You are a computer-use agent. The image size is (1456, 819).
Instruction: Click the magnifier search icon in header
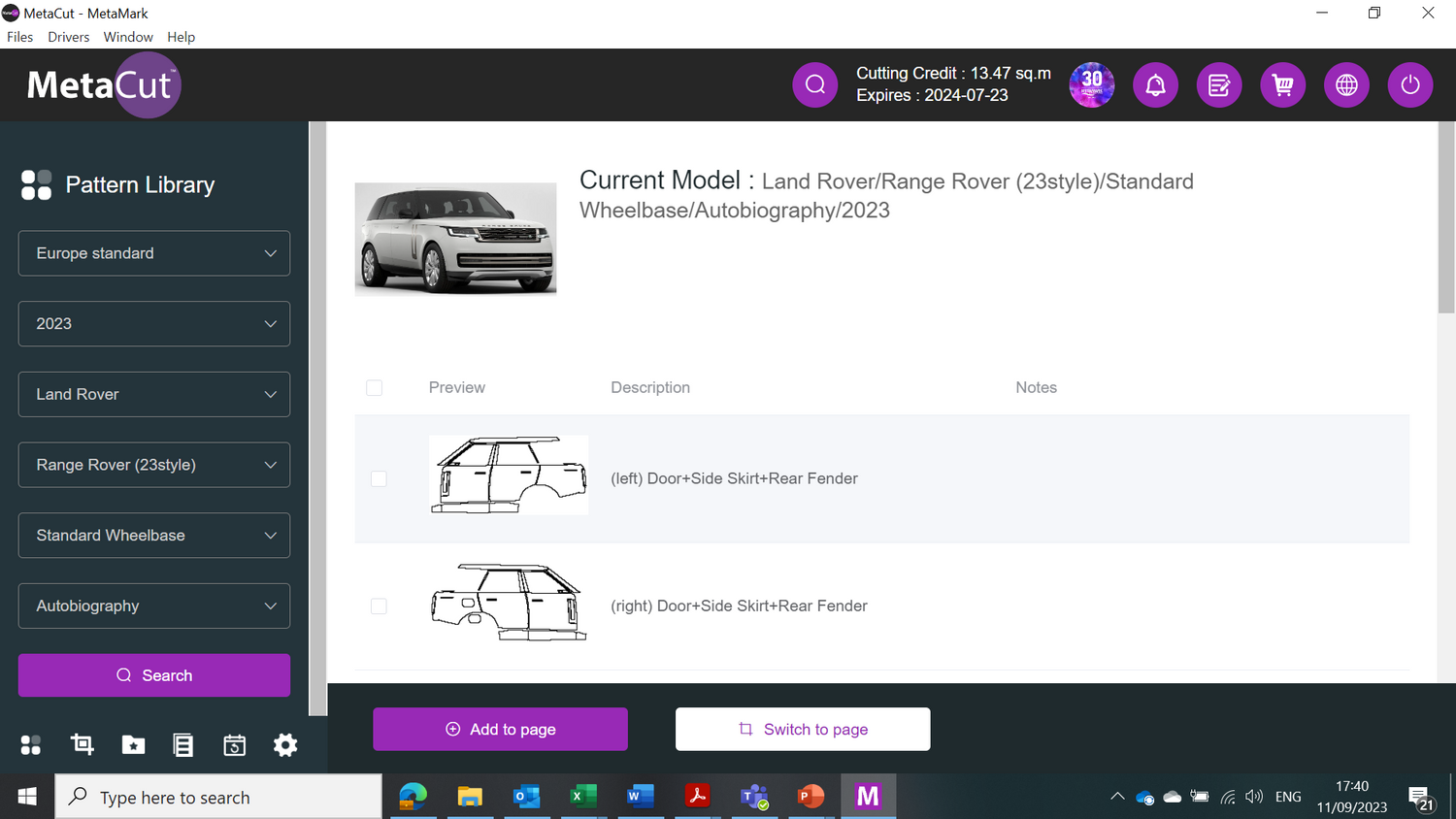[814, 84]
